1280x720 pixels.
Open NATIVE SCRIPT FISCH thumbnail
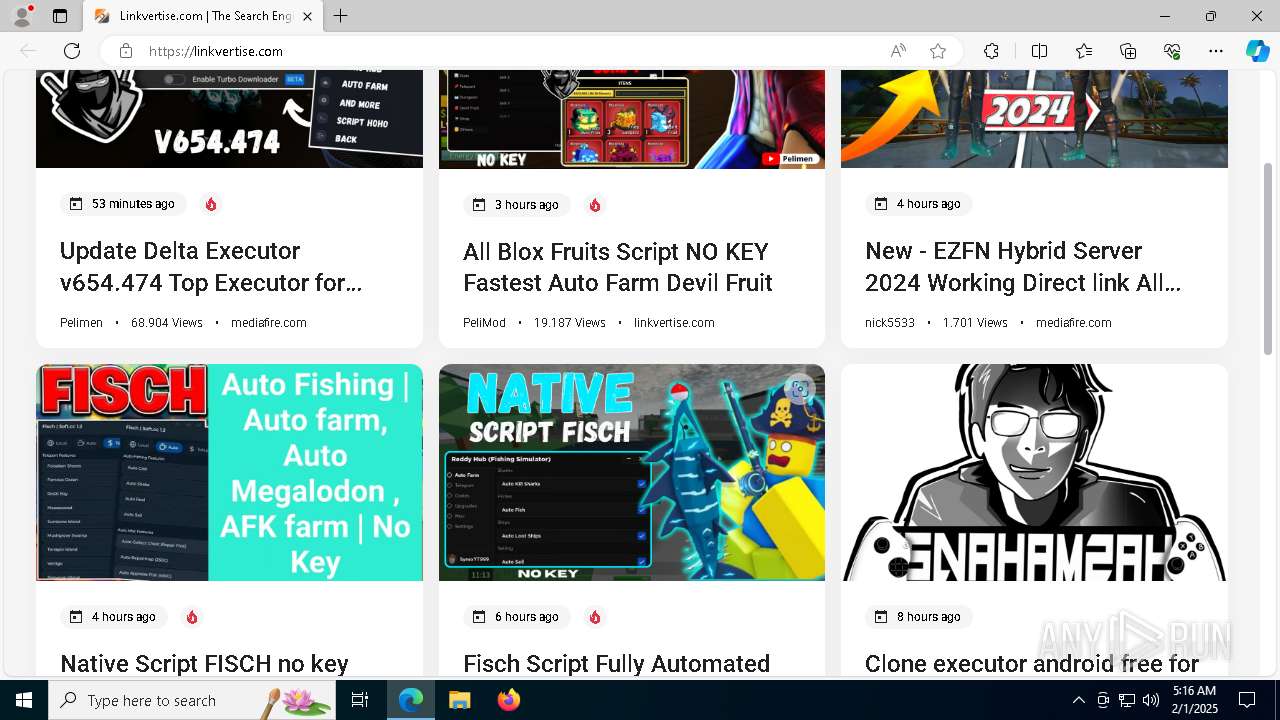(632, 472)
